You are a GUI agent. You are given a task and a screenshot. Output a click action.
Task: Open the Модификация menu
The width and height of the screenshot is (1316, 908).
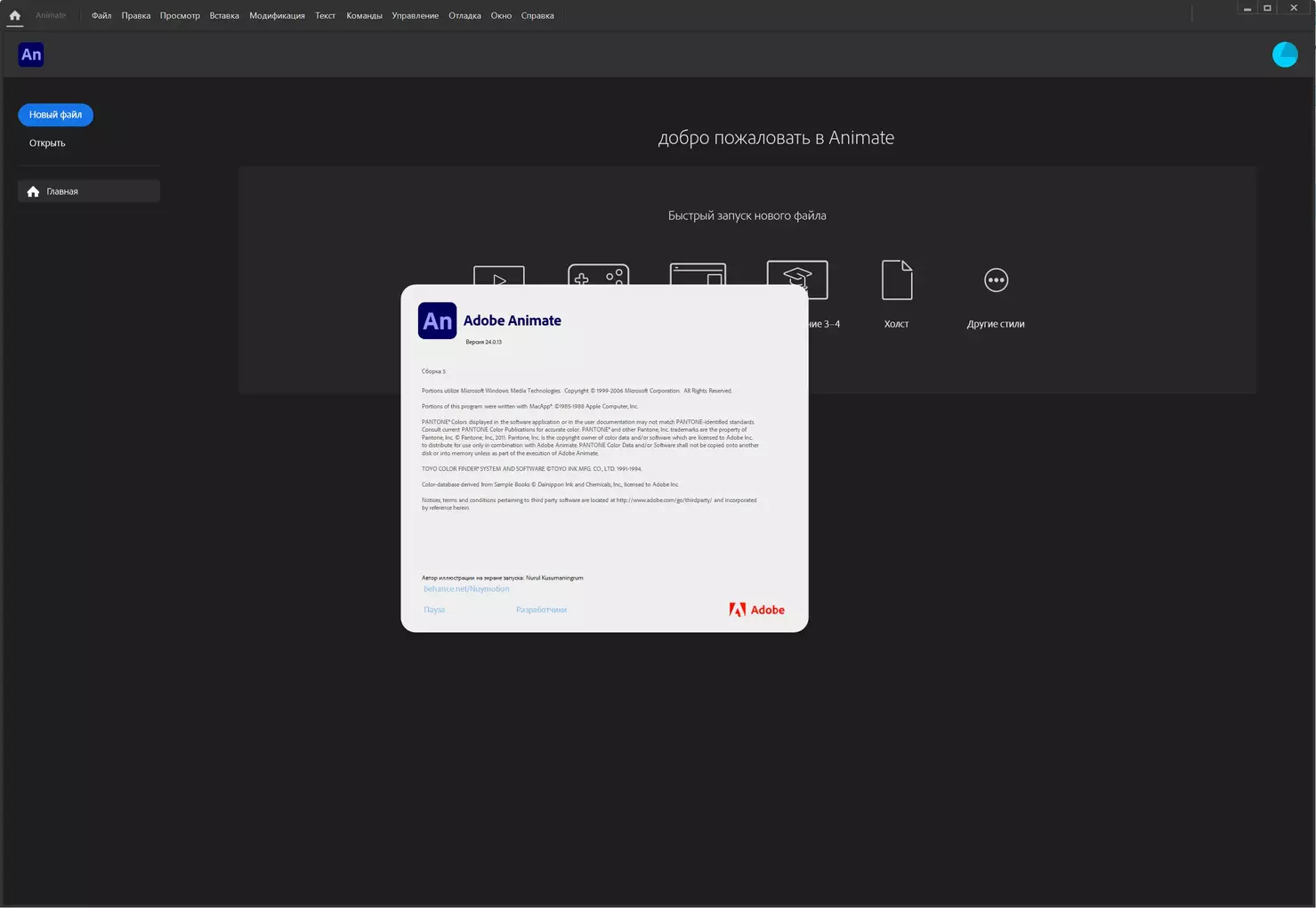click(x=277, y=15)
